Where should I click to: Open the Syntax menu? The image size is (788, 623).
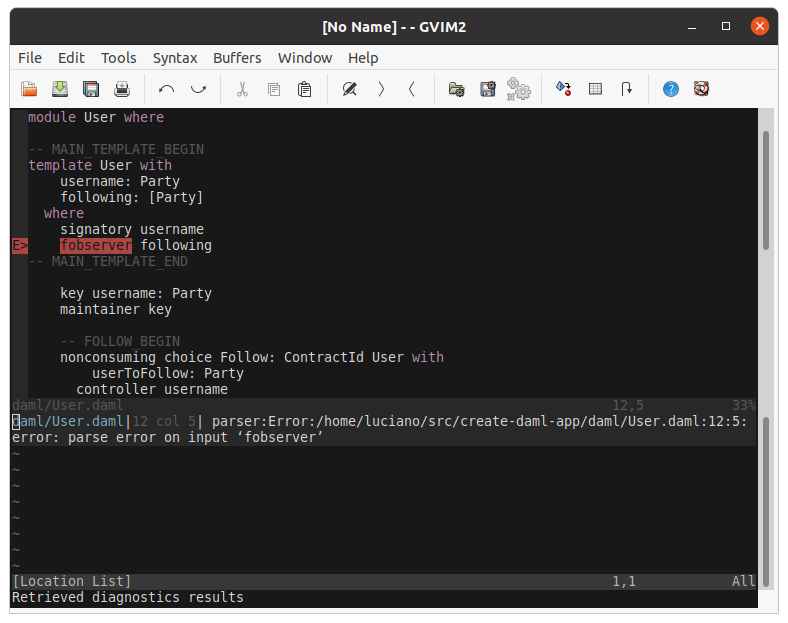(x=175, y=58)
